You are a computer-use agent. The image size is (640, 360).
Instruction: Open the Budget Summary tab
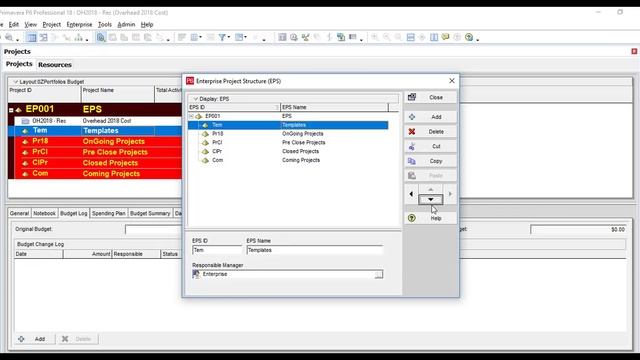pos(150,213)
